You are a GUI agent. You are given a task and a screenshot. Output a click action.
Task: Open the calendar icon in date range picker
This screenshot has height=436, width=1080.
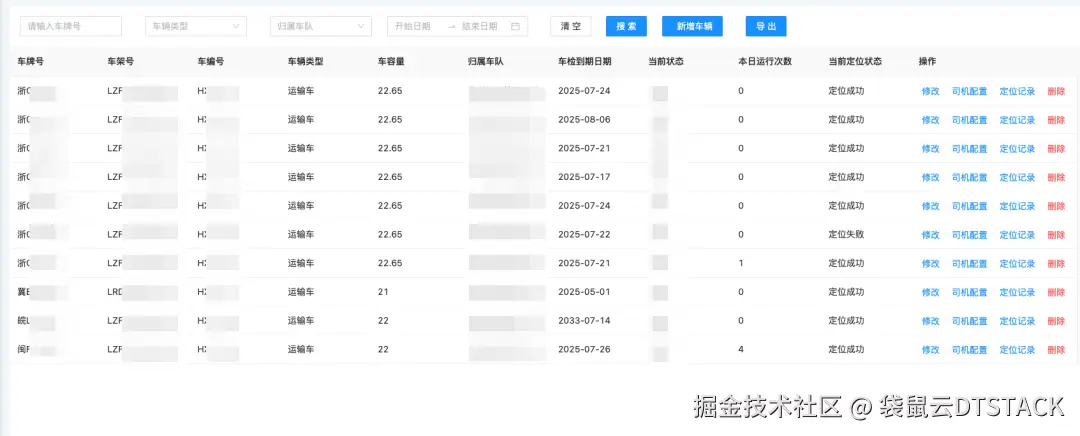click(515, 26)
